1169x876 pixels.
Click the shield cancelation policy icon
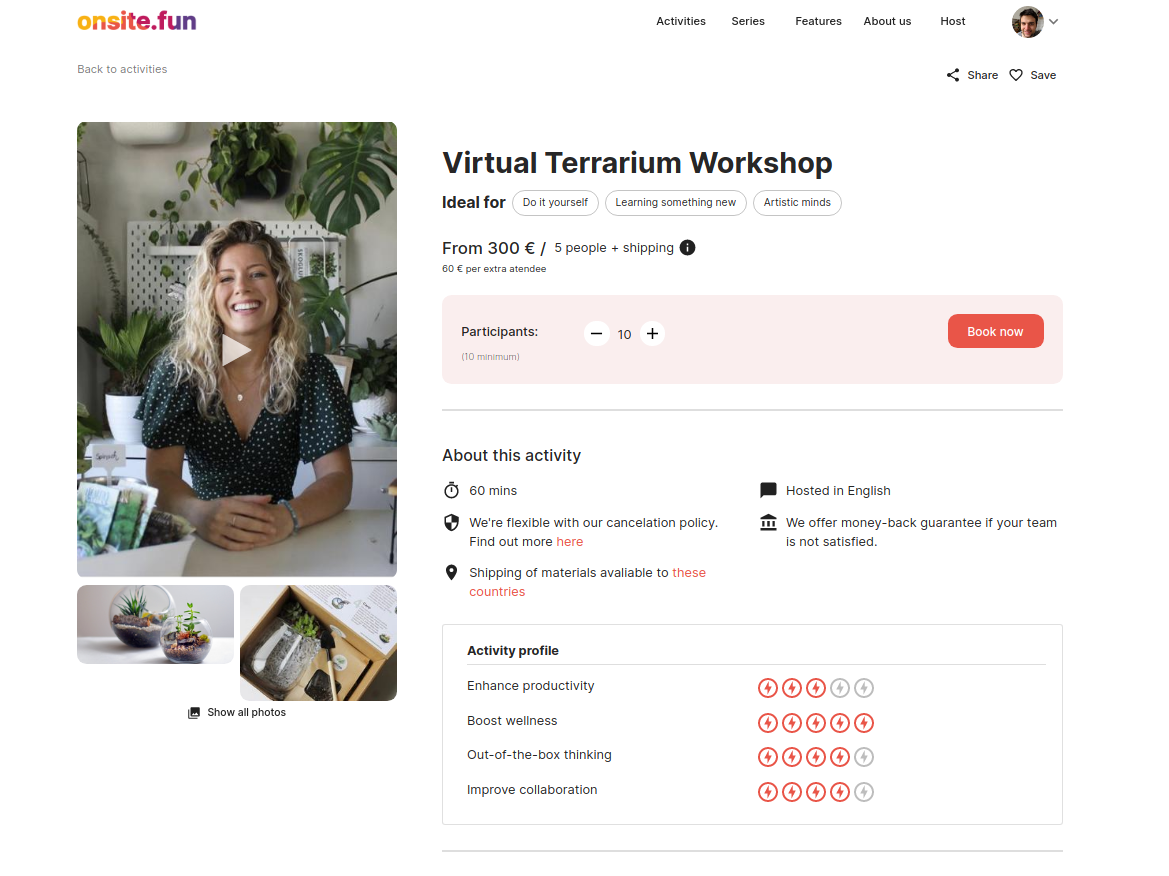[x=451, y=523]
